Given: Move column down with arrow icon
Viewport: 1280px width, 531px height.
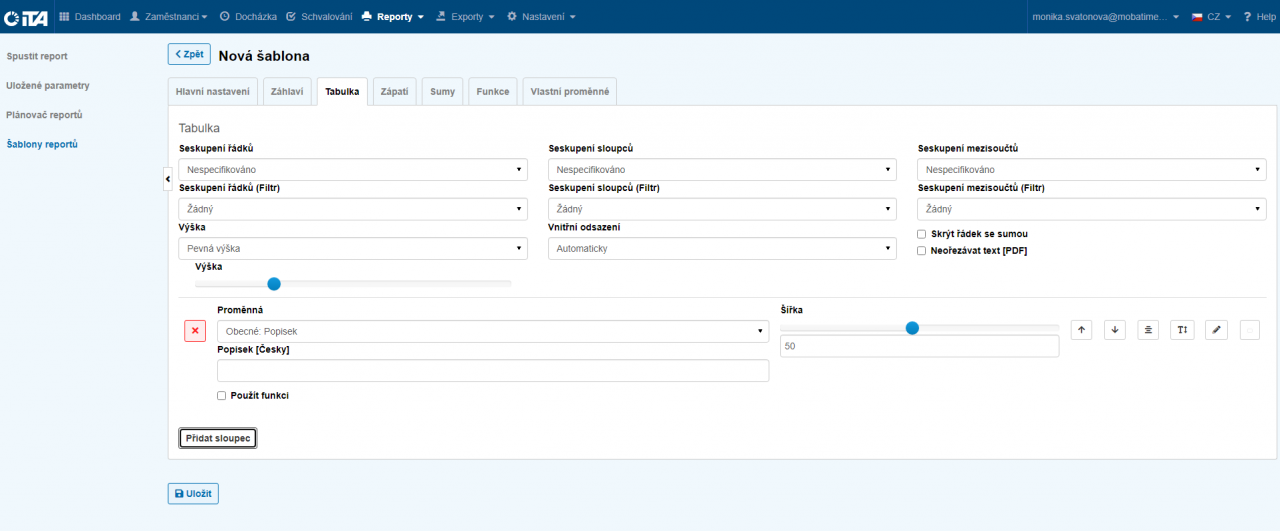Looking at the screenshot, I should [x=1115, y=330].
